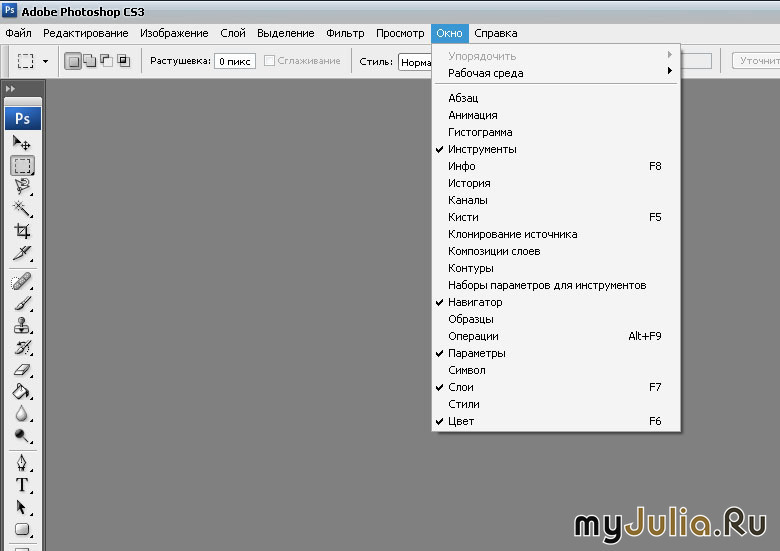Open the Выделение menu

[286, 33]
